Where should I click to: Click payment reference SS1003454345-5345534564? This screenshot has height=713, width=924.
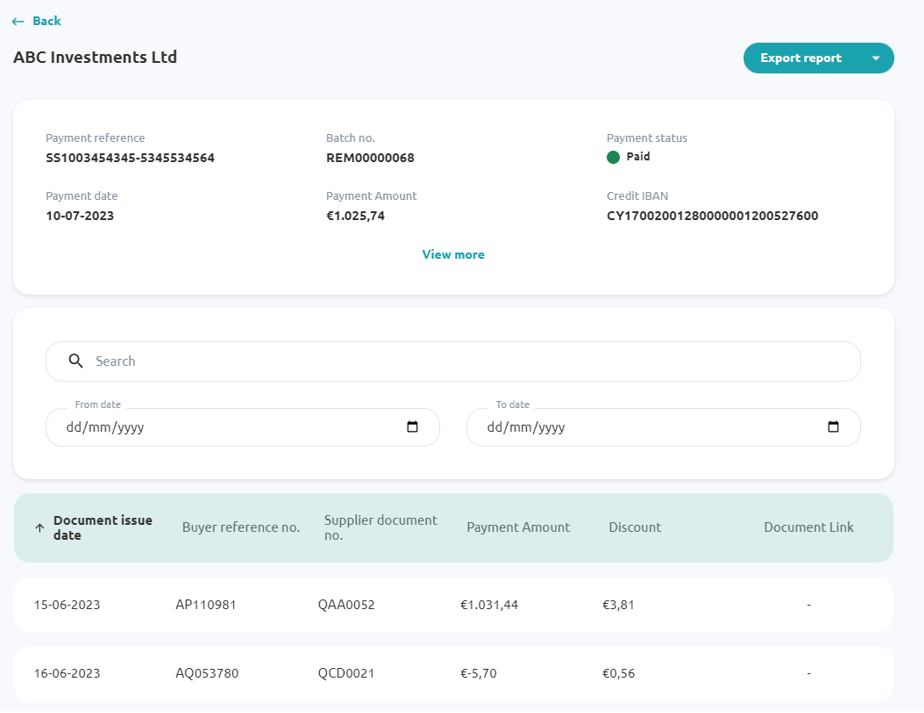tap(130, 158)
